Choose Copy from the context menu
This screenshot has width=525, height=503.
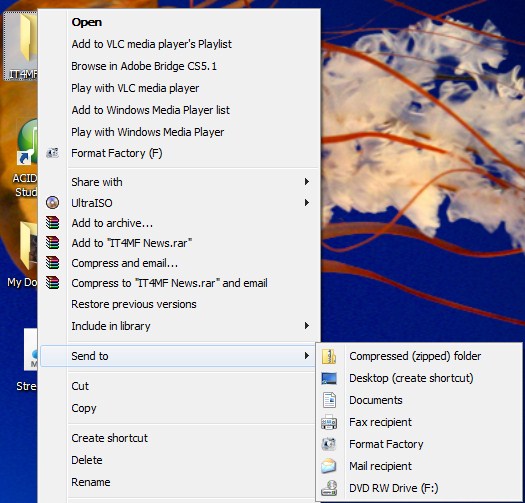pos(179,408)
